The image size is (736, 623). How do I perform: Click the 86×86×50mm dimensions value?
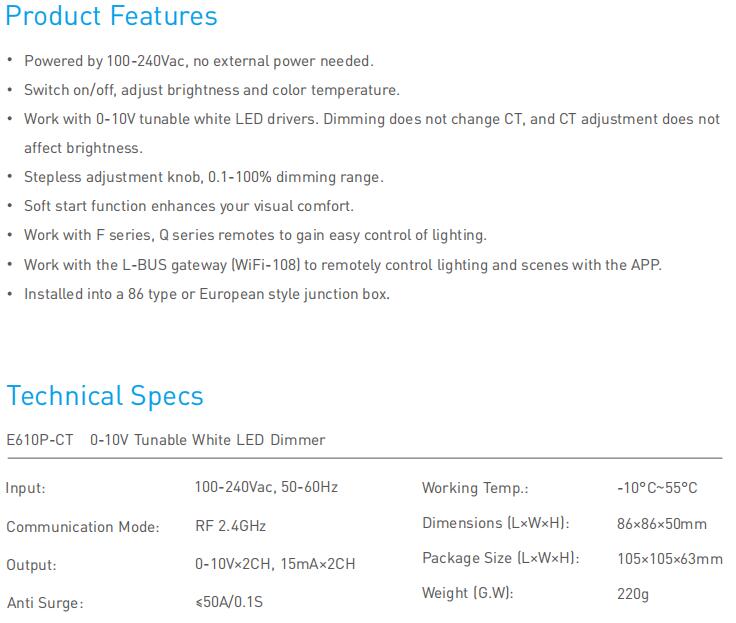click(x=662, y=523)
